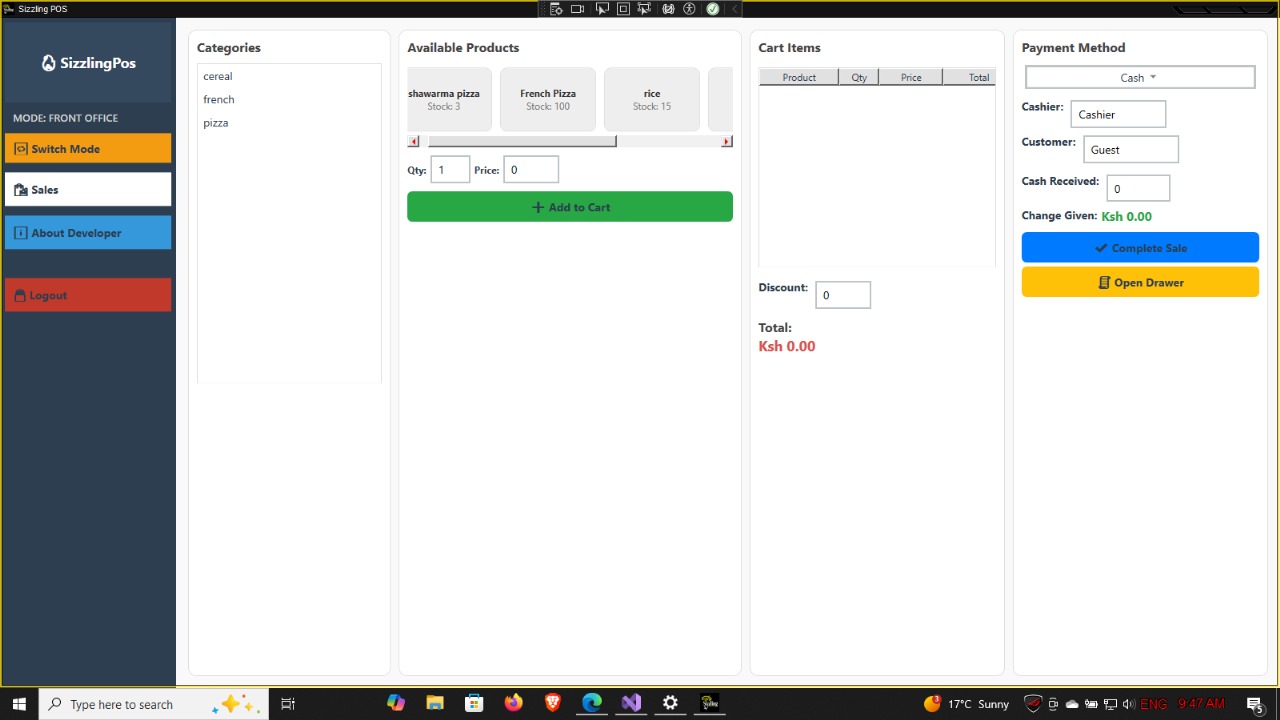Click the Complete Sale button
Screen dimensions: 1280x720
(x=1140, y=248)
